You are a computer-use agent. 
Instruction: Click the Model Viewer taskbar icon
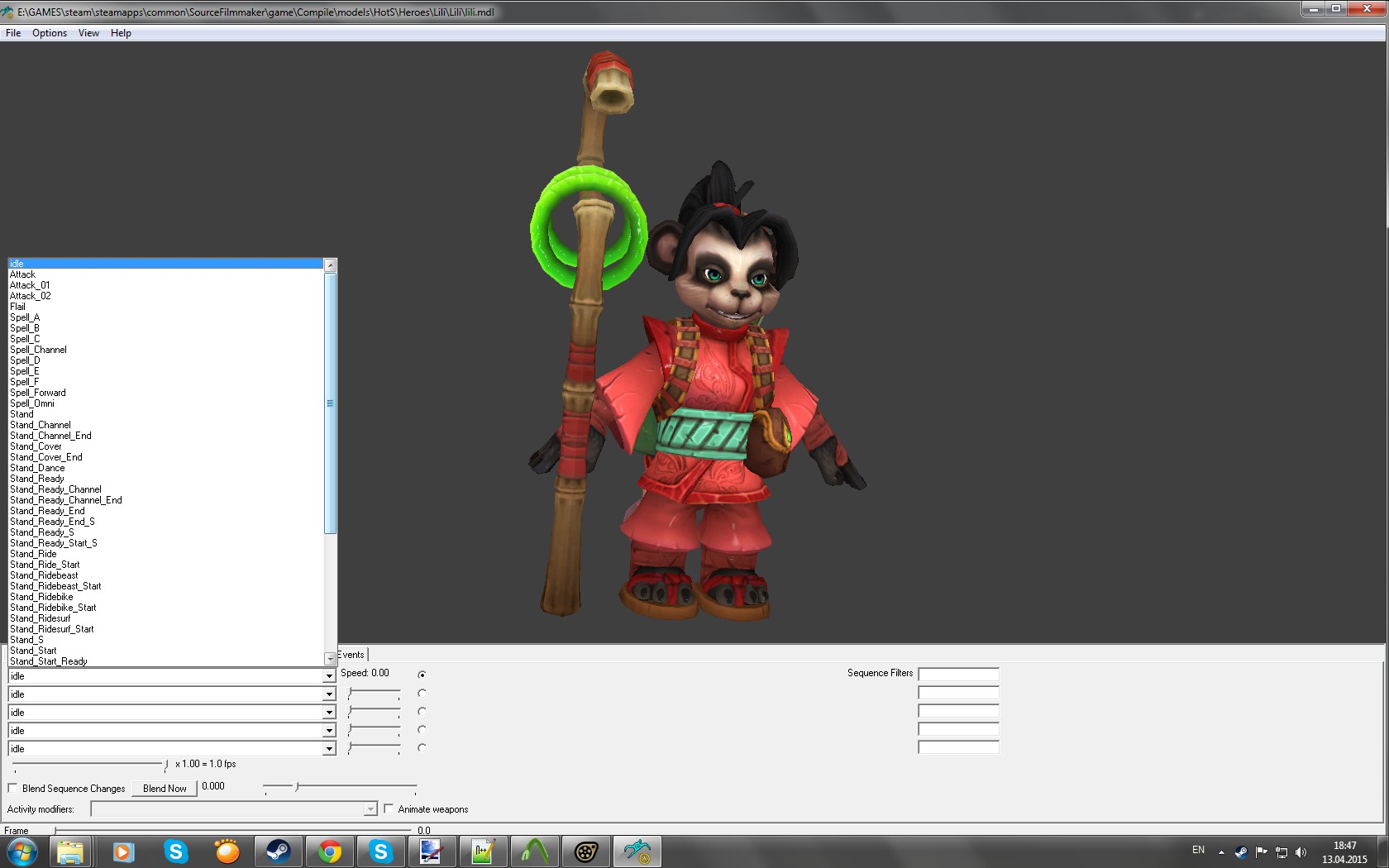637,851
